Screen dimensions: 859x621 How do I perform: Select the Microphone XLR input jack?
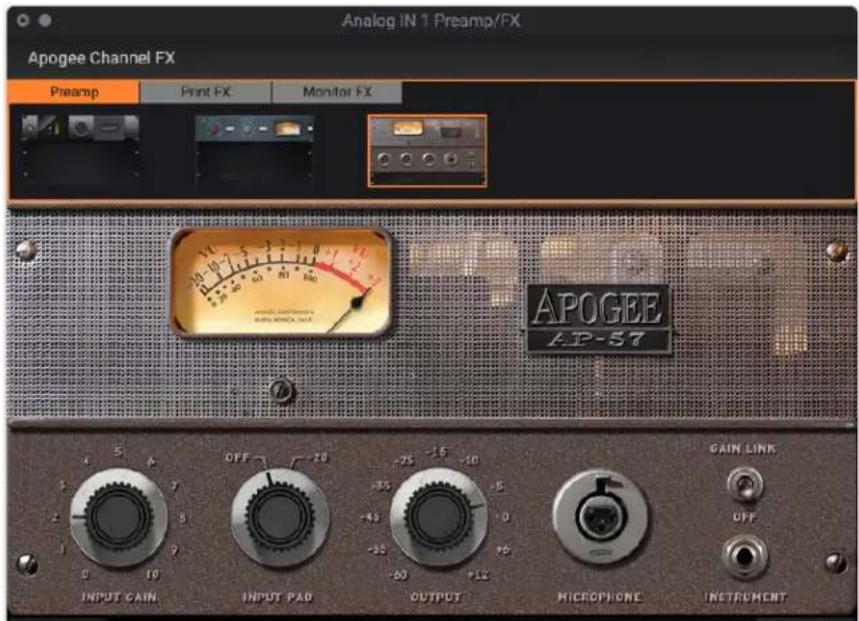click(599, 516)
